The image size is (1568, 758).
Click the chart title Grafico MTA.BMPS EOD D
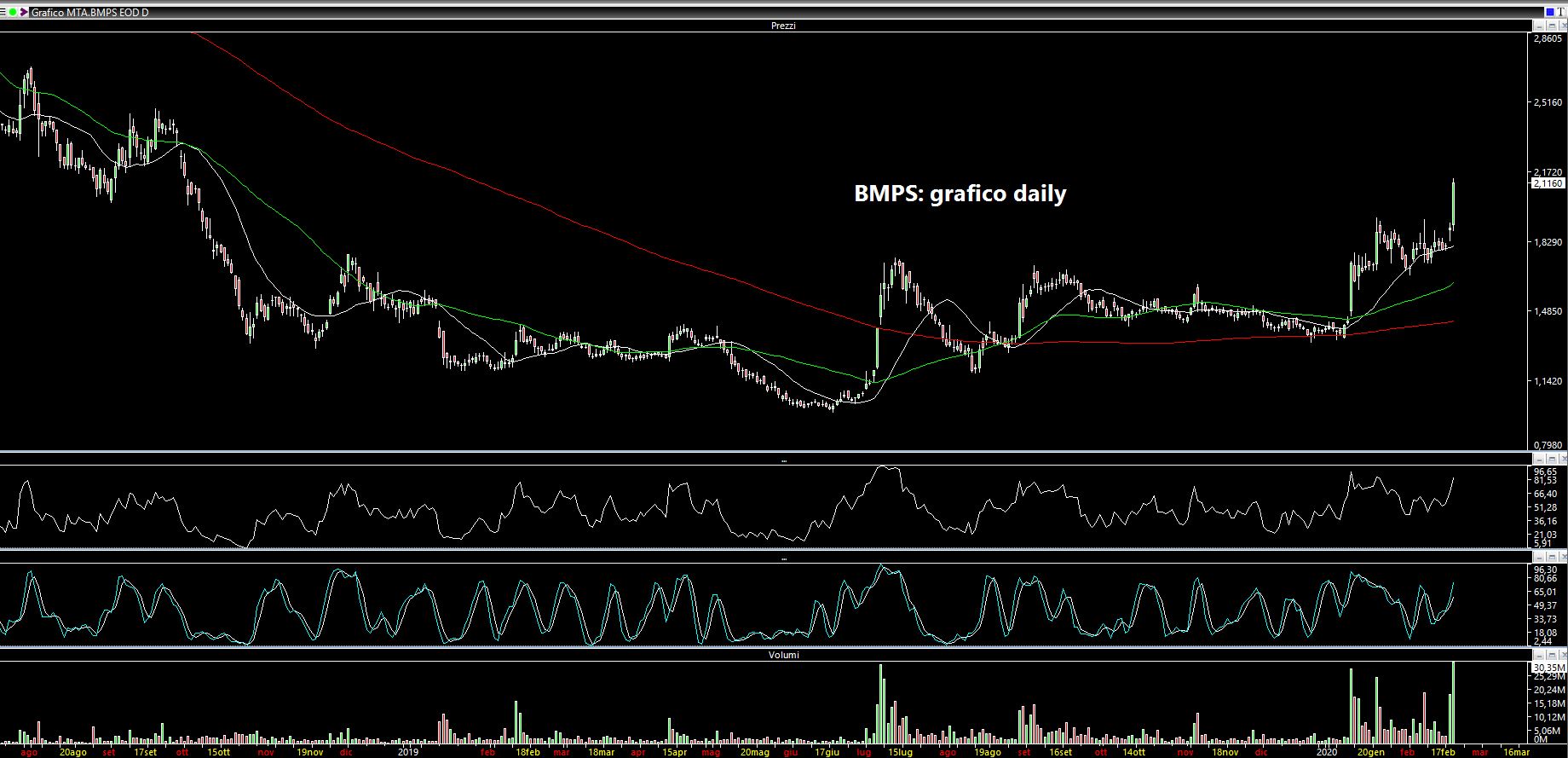(x=89, y=13)
